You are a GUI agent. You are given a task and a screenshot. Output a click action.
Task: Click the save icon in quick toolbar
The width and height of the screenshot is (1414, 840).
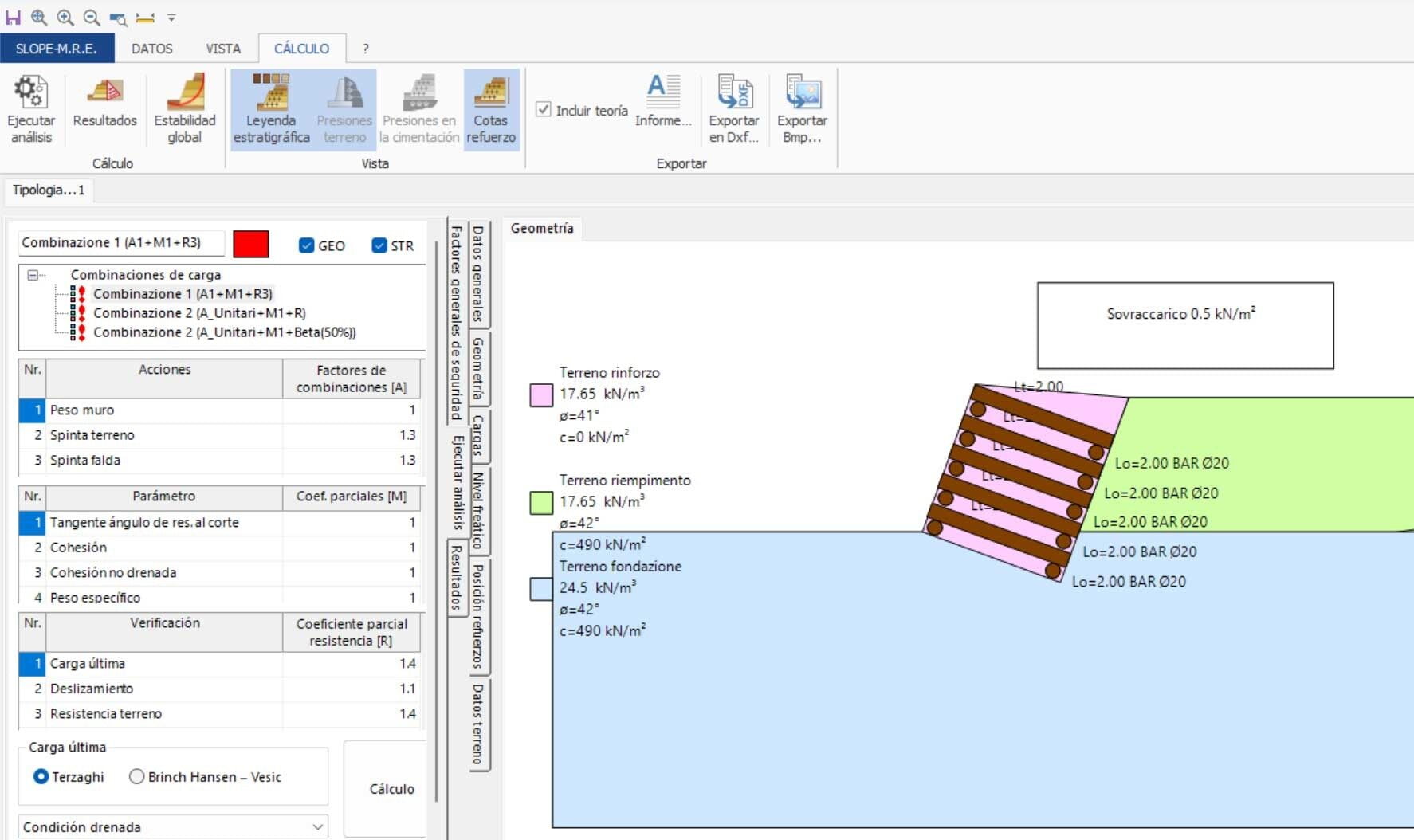pyautogui.click(x=13, y=17)
